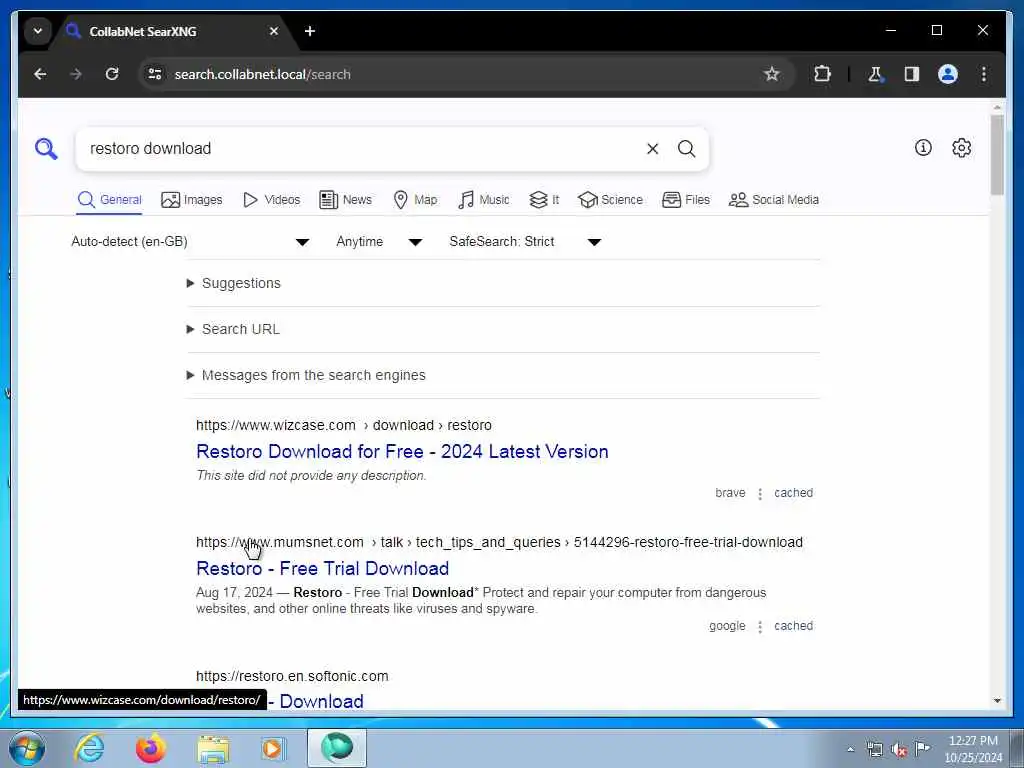
Task: Click the page vertical scrollbar thumb
Action: click(997, 155)
